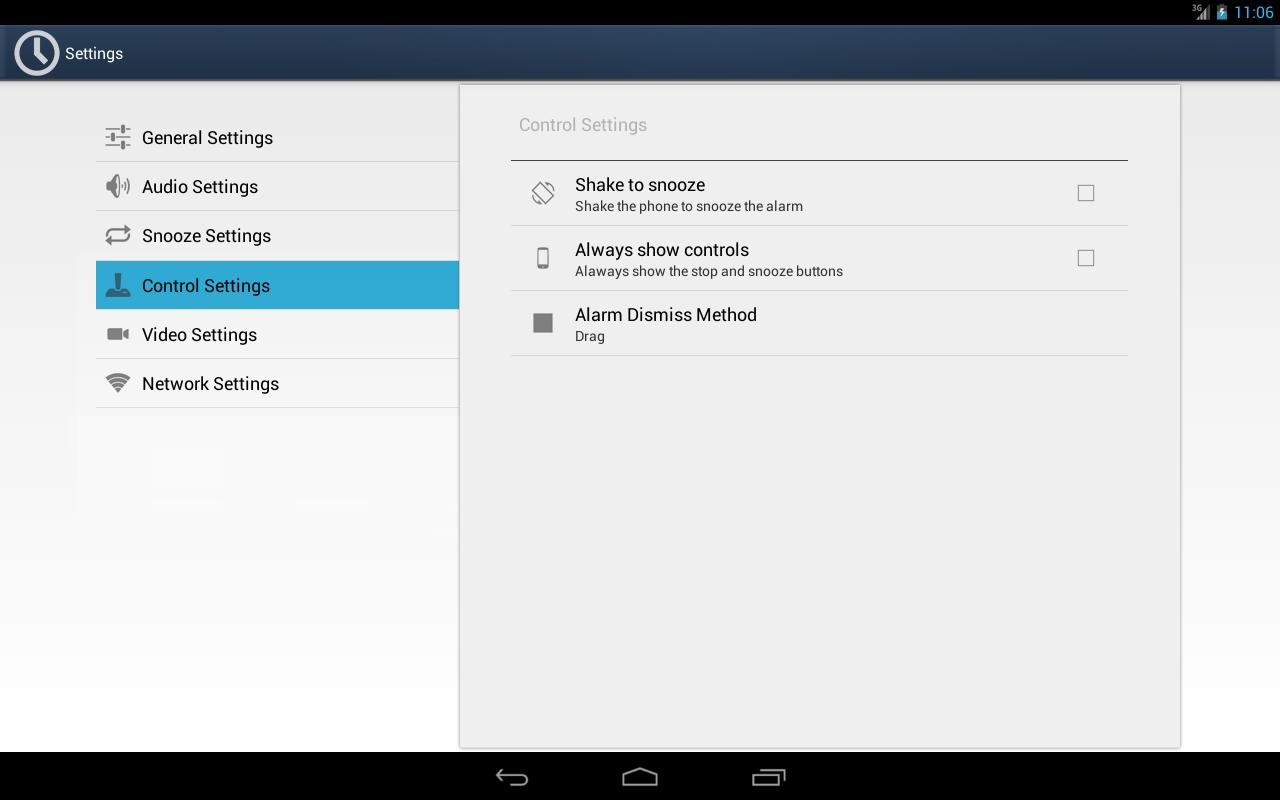Tap the Android back navigation button

512,777
